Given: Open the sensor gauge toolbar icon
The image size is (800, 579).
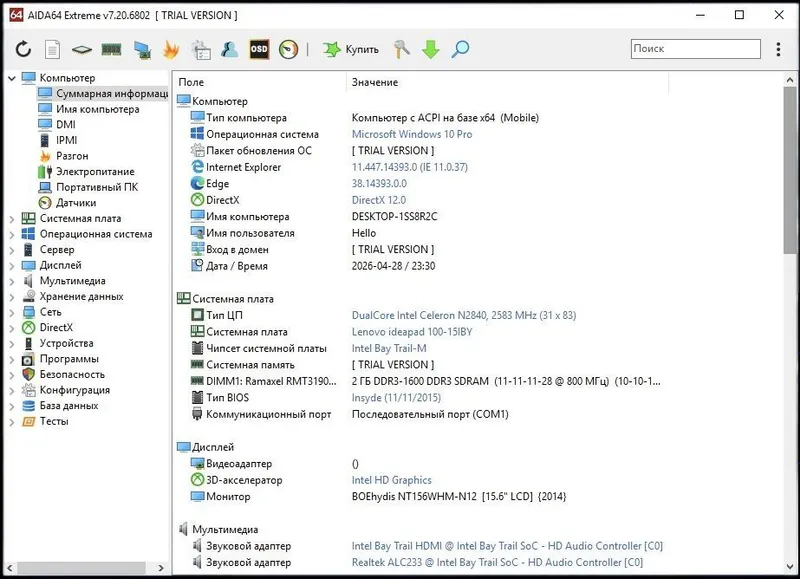Looking at the screenshot, I should pyautogui.click(x=289, y=49).
